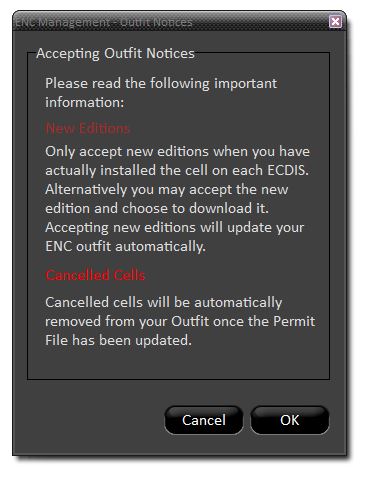Click the 'Accepting new editions will update' line
367x478 pixels.
pos(175,227)
